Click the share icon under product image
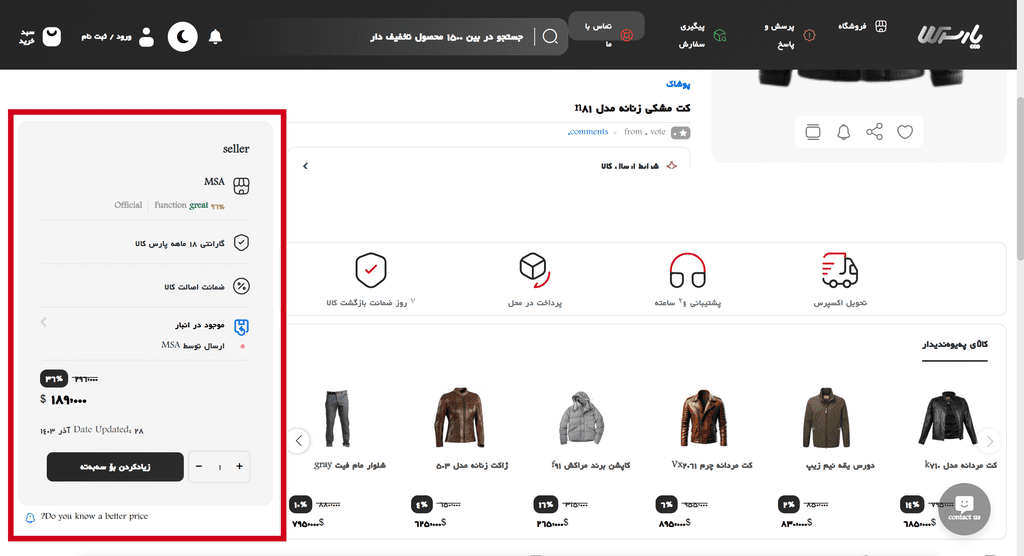 [x=874, y=132]
